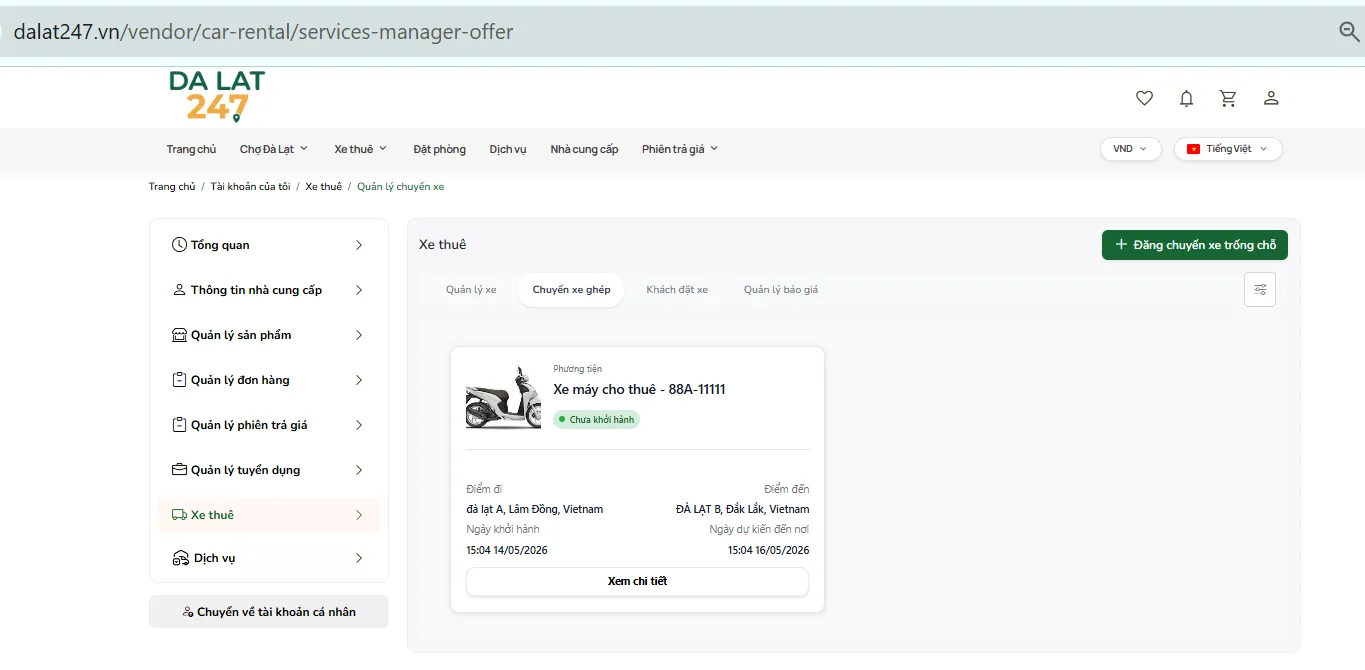1365x670 pixels.
Task: Click the Xem chi tiết button
Action: point(637,581)
